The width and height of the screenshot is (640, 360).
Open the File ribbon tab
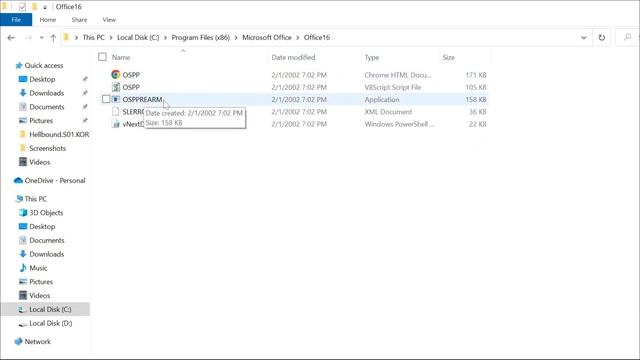[x=16, y=20]
